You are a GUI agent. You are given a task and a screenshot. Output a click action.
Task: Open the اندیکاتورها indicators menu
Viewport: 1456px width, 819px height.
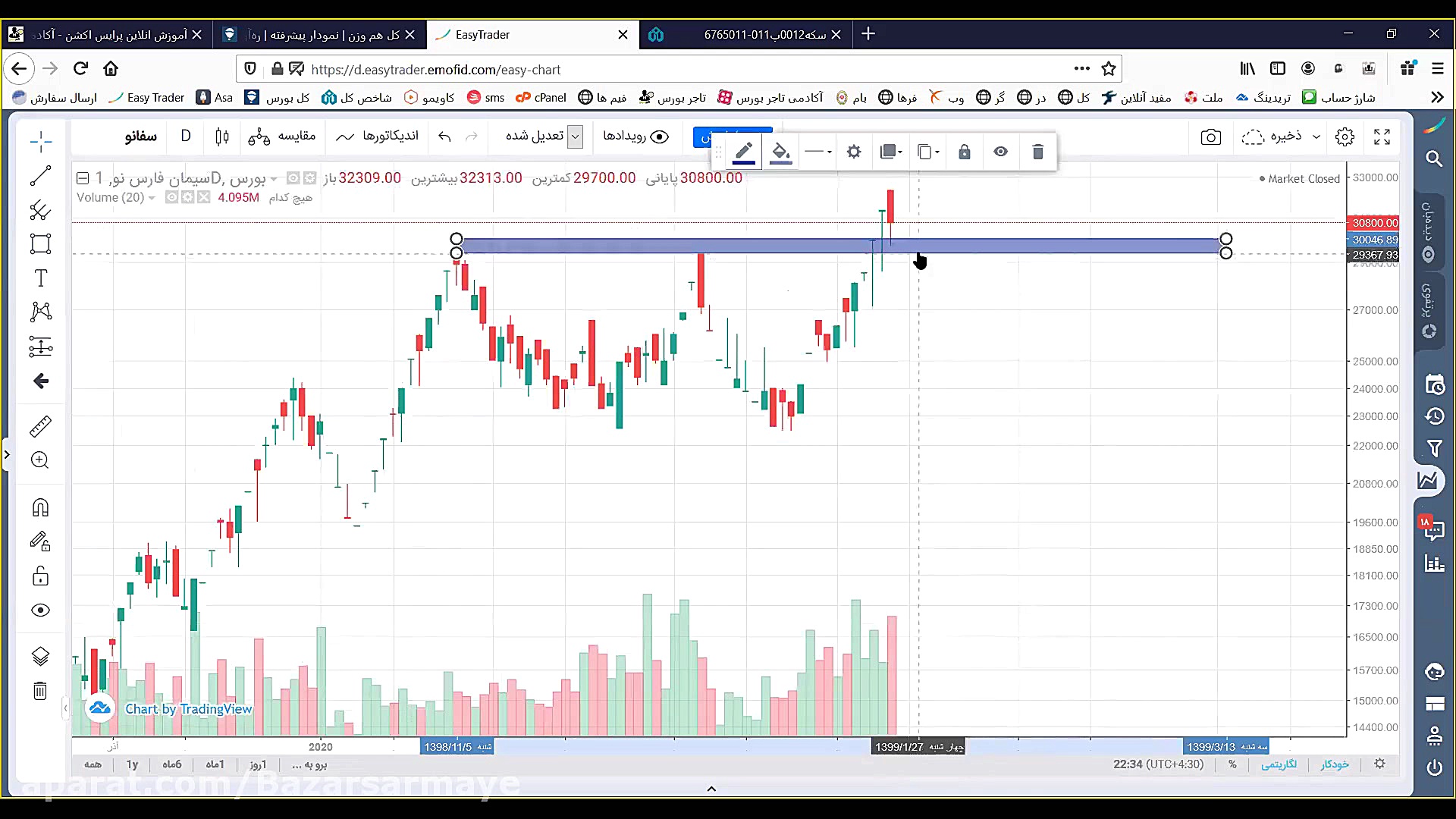click(x=378, y=136)
